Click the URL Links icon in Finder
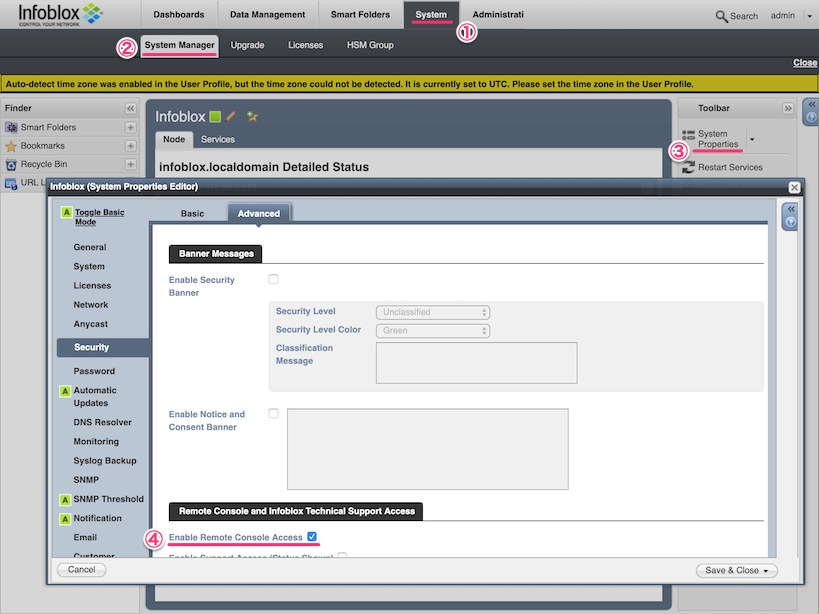819x614 pixels. tap(11, 183)
